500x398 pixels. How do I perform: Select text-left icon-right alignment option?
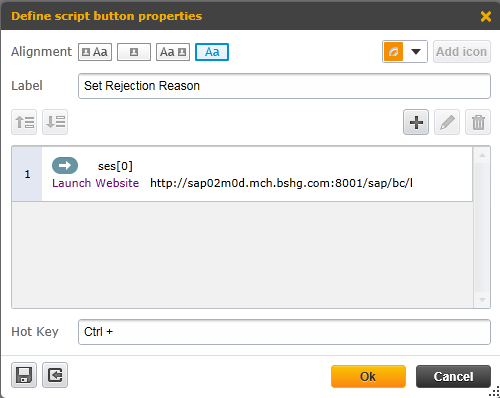[173, 52]
